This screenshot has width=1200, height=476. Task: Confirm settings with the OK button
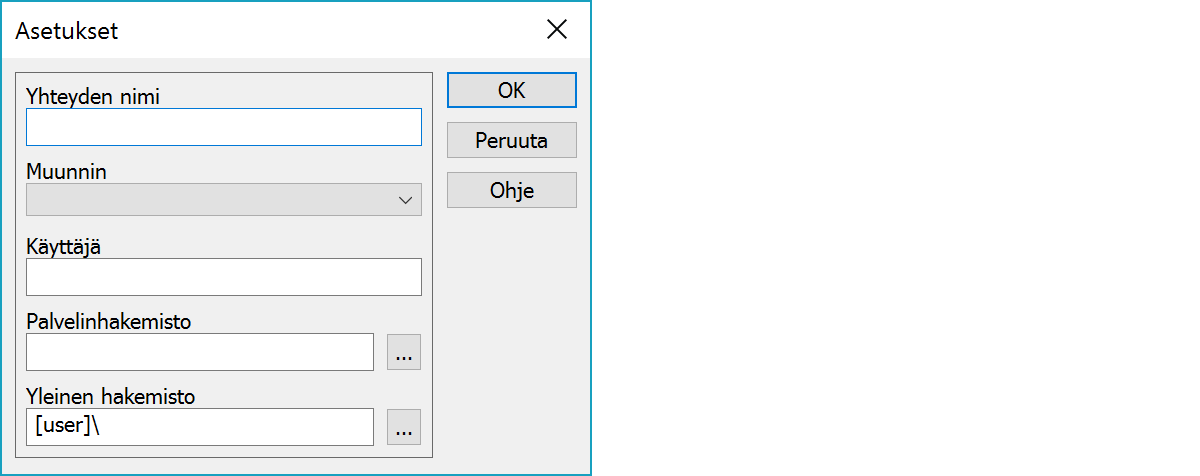511,90
